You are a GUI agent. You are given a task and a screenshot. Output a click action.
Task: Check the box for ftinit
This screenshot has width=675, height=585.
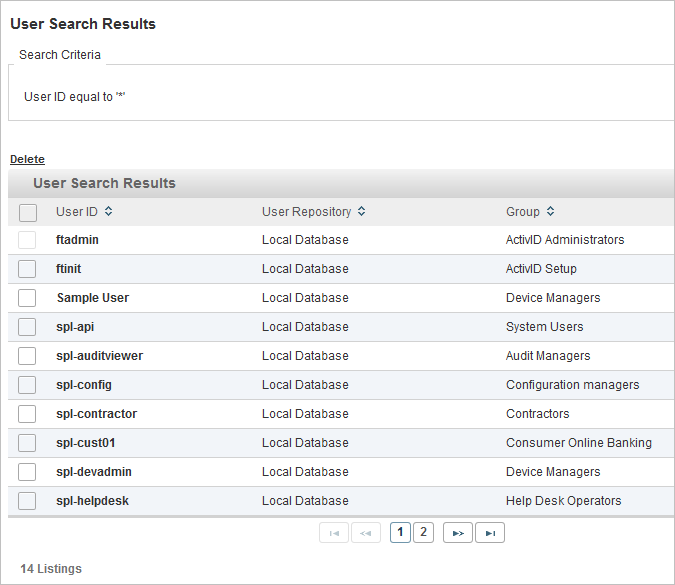[27, 269]
